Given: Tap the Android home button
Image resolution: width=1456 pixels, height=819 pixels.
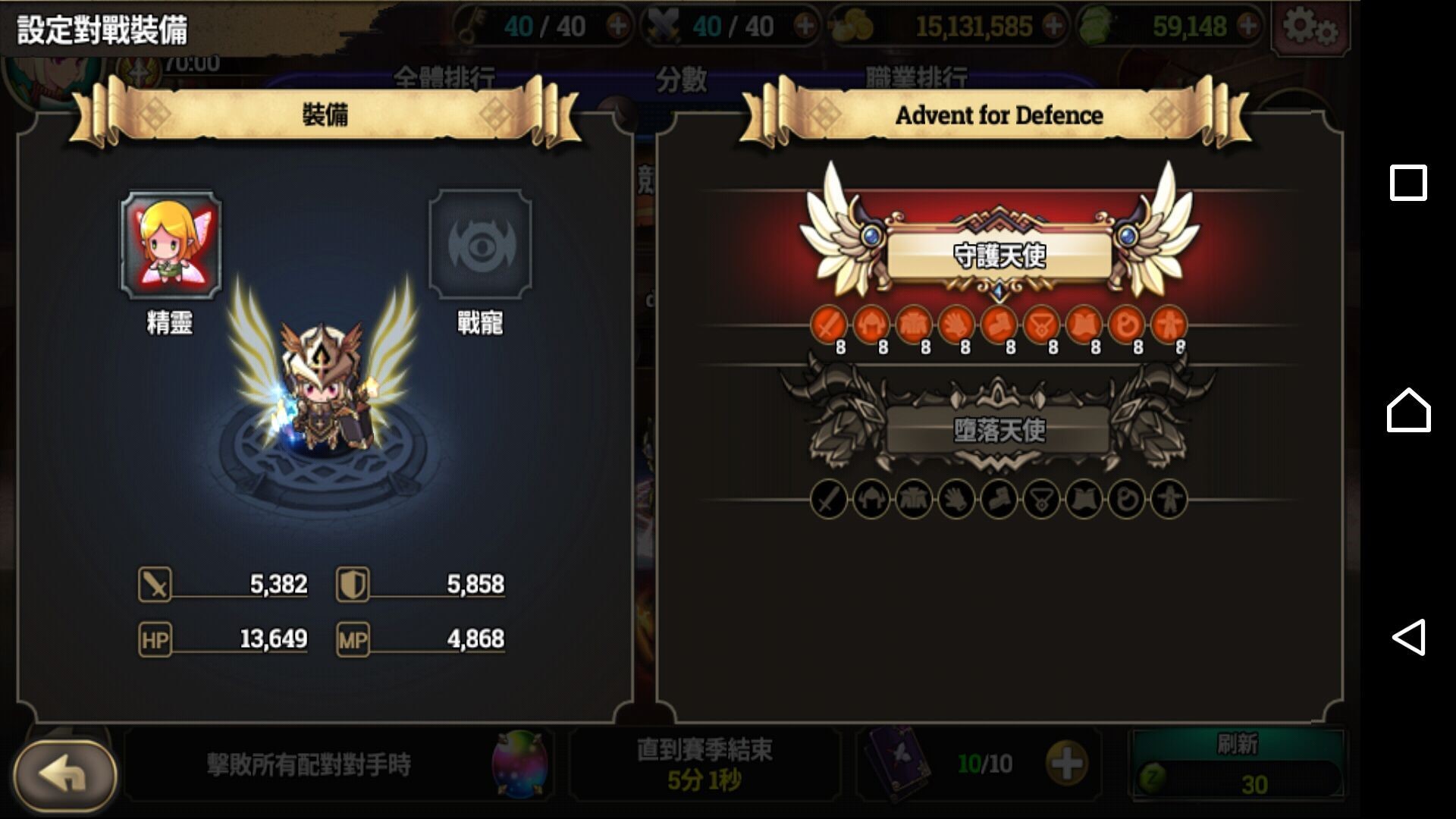Looking at the screenshot, I should tap(1408, 410).
